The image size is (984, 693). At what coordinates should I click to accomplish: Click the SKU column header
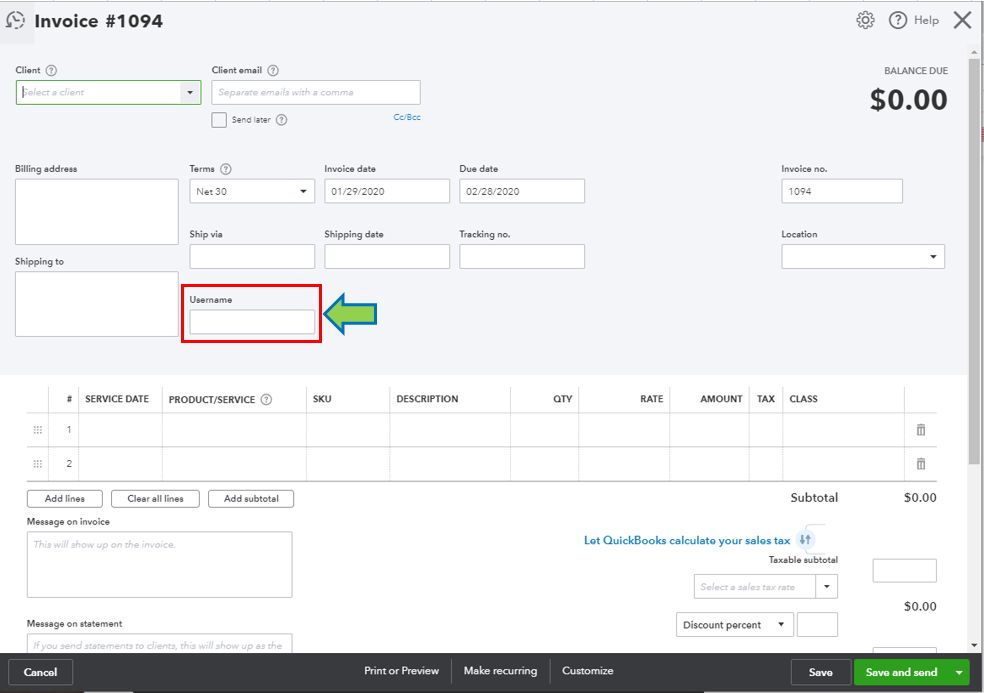[x=322, y=399]
